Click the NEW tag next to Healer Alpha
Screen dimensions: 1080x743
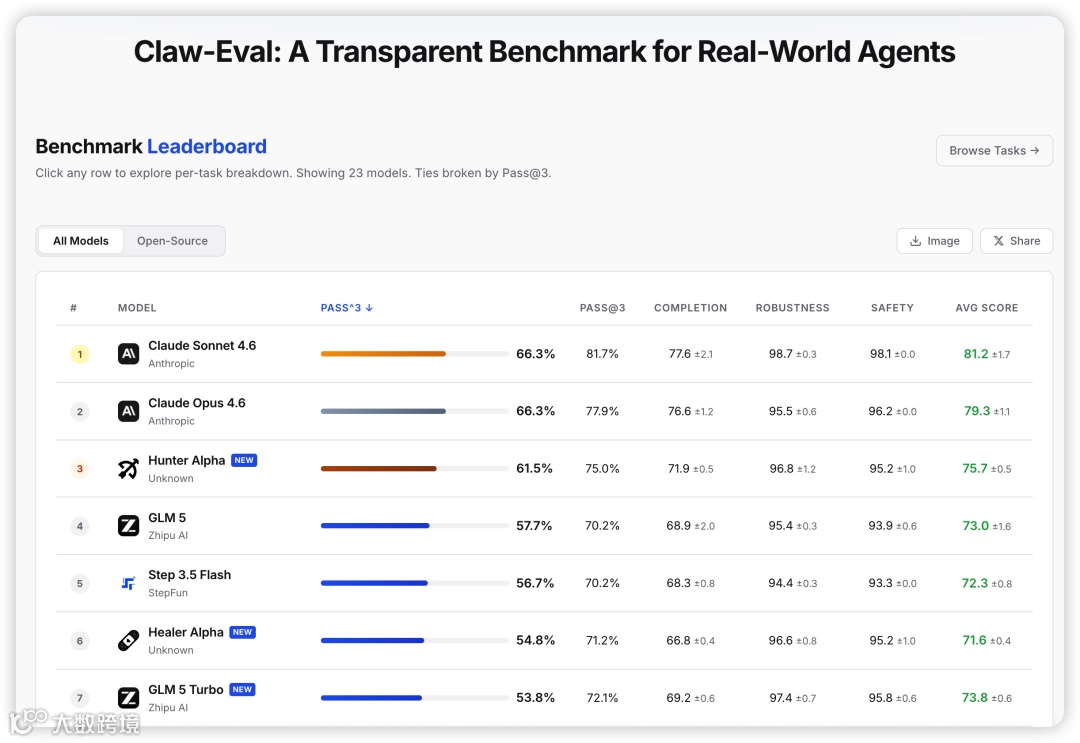[x=242, y=632]
